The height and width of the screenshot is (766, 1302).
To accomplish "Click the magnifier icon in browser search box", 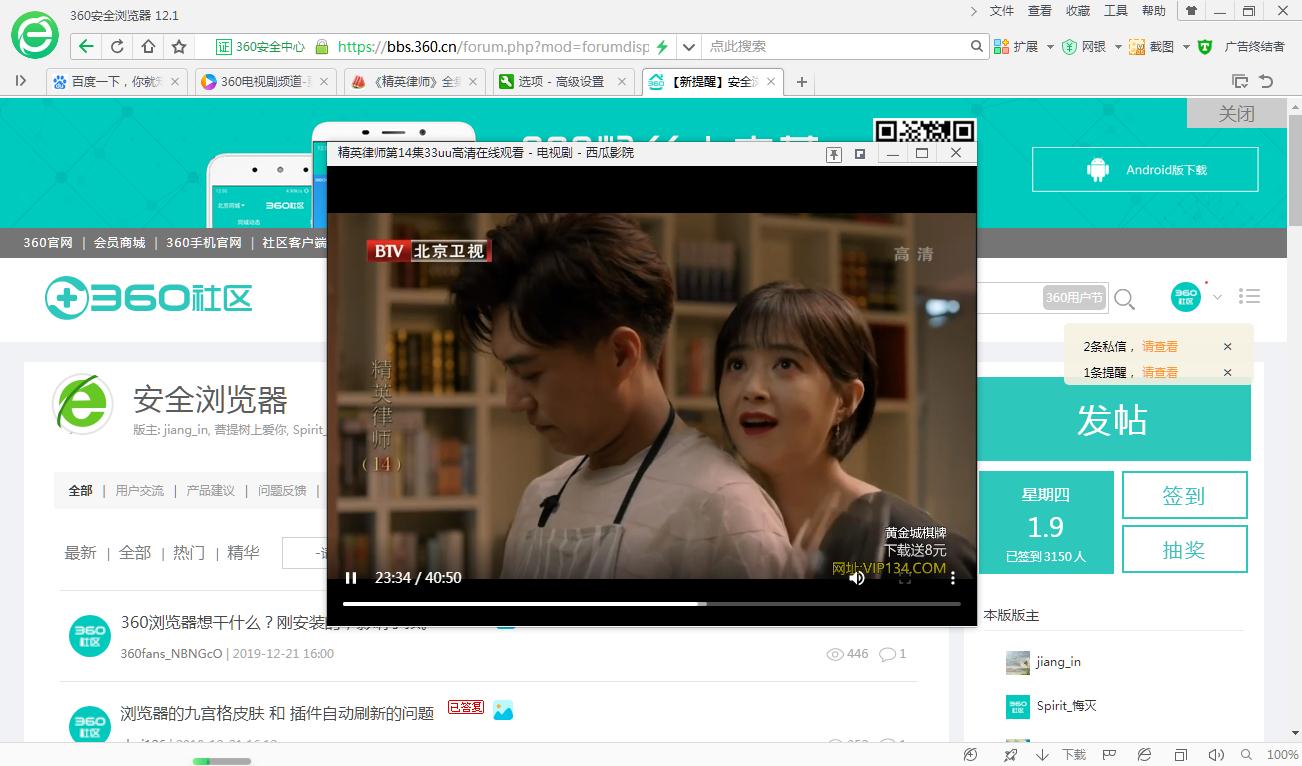I will click(978, 46).
